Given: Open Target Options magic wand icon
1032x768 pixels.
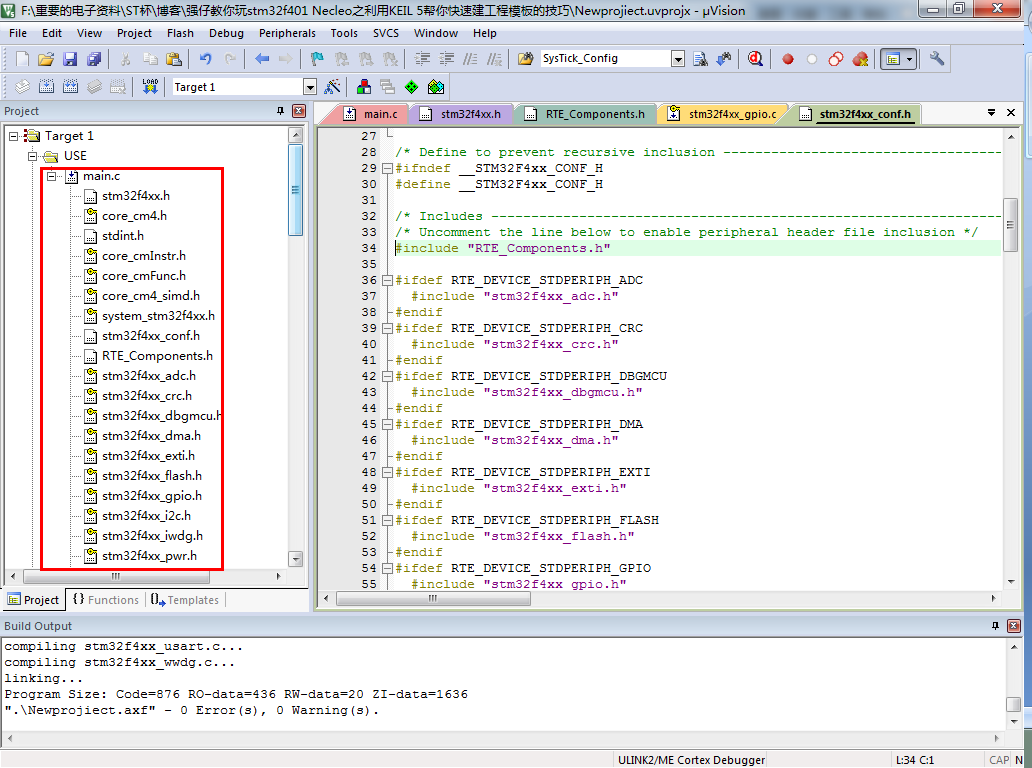Looking at the screenshot, I should [x=332, y=87].
